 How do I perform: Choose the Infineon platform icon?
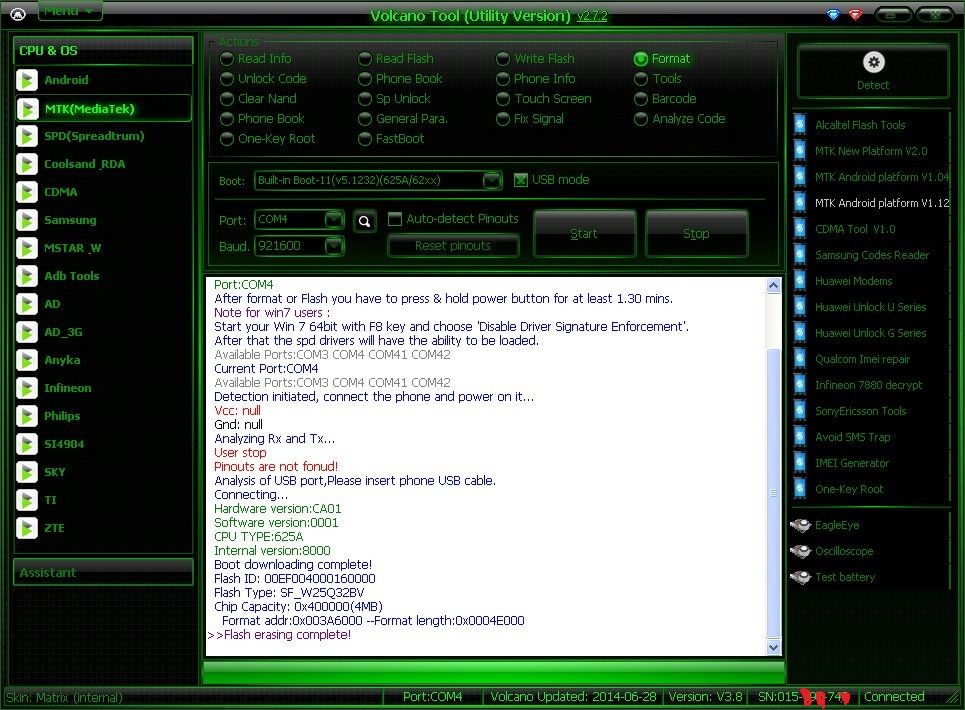[x=26, y=388]
